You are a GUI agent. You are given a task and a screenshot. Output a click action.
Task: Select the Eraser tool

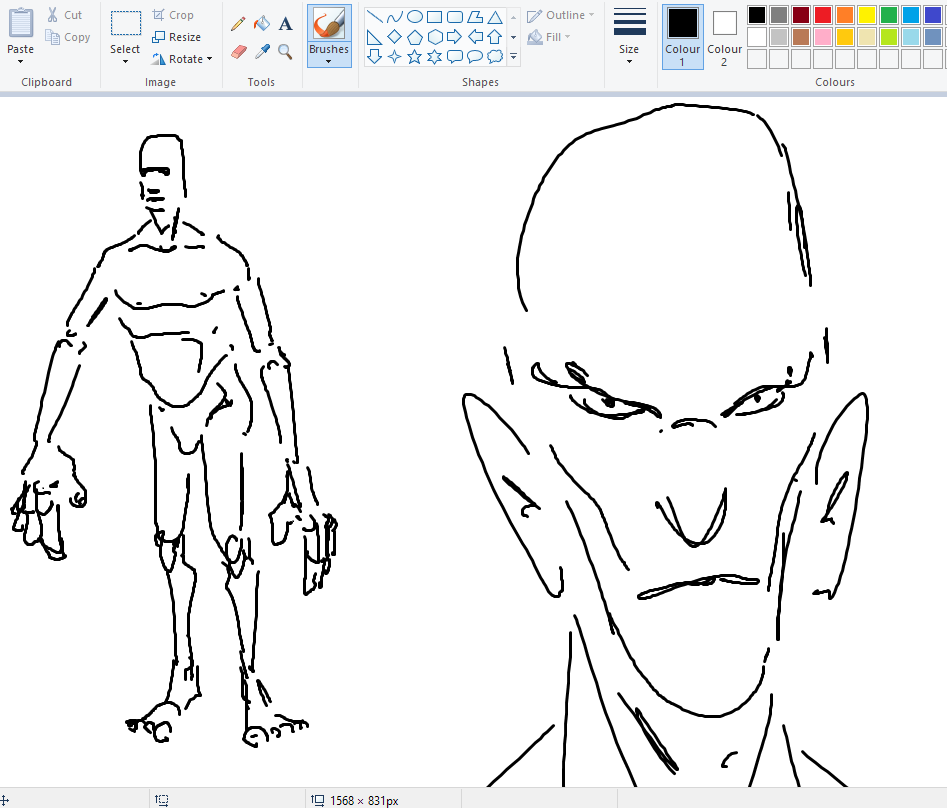click(x=239, y=52)
